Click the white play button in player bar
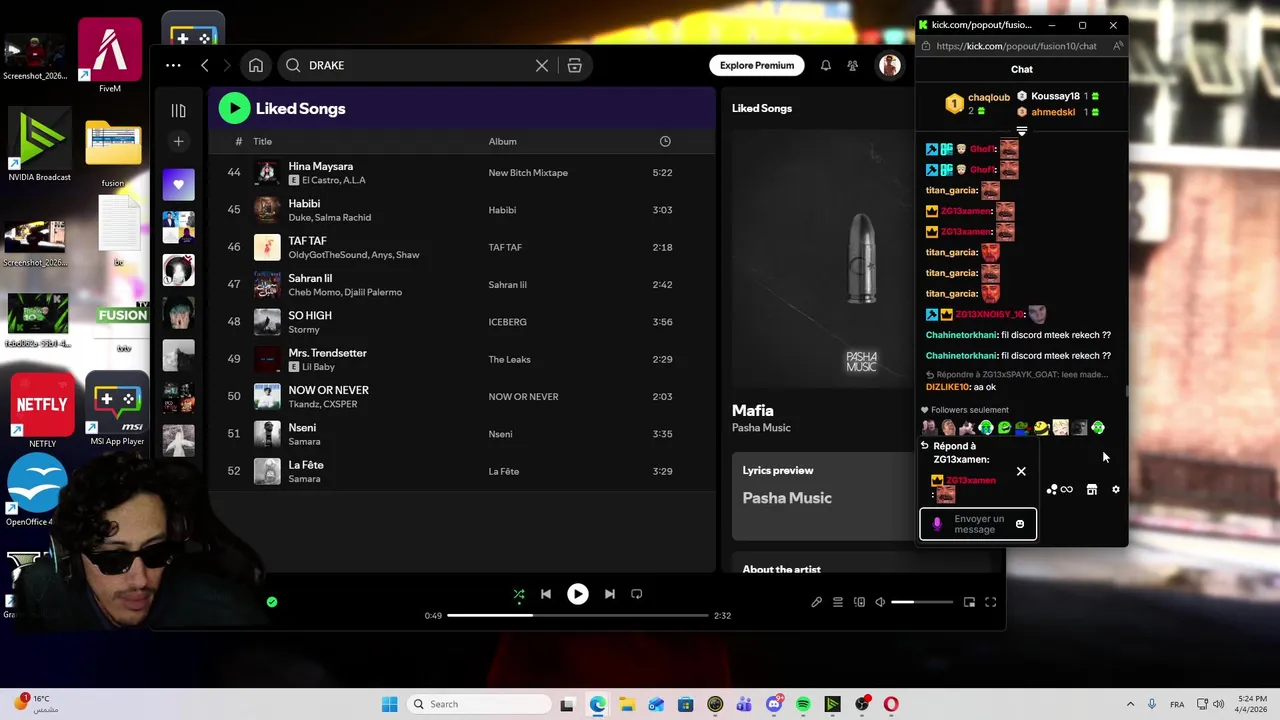The height and width of the screenshot is (720, 1280). pyautogui.click(x=578, y=594)
